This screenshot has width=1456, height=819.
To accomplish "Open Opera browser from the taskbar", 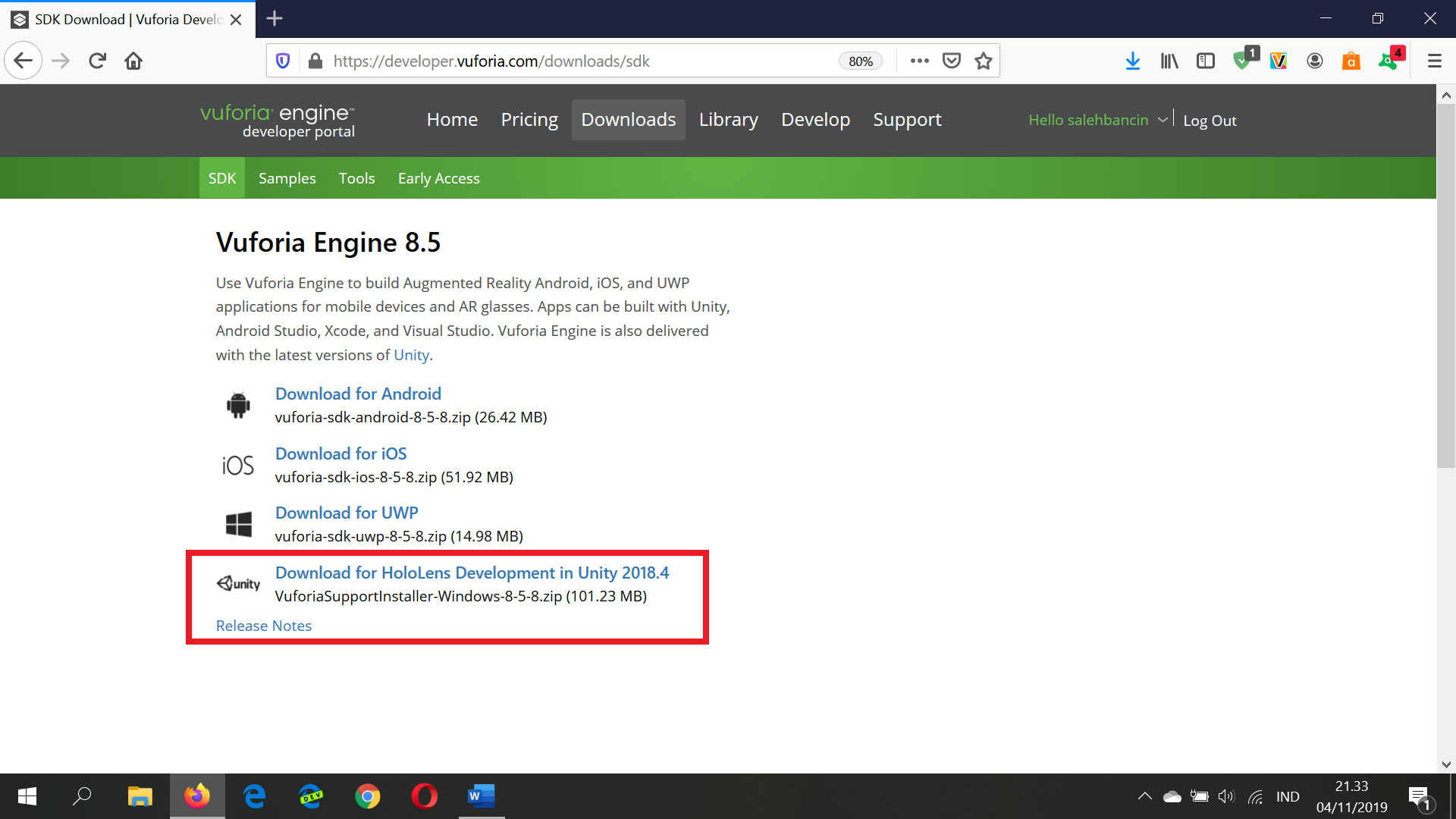I will point(425,796).
